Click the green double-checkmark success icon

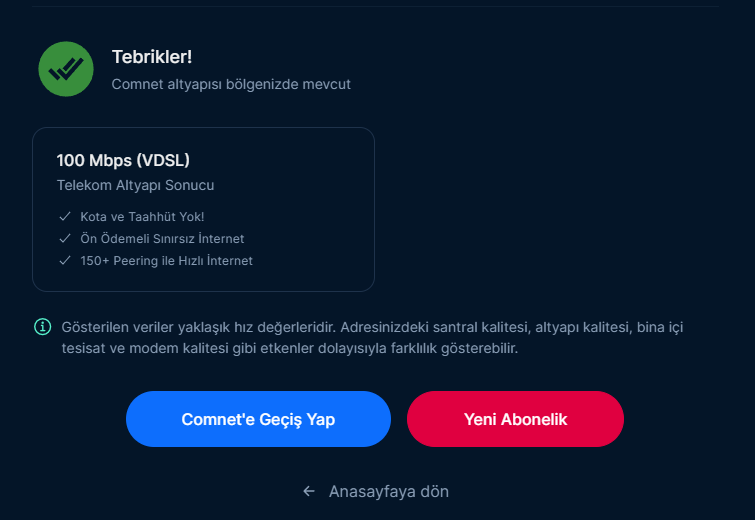pos(66,69)
